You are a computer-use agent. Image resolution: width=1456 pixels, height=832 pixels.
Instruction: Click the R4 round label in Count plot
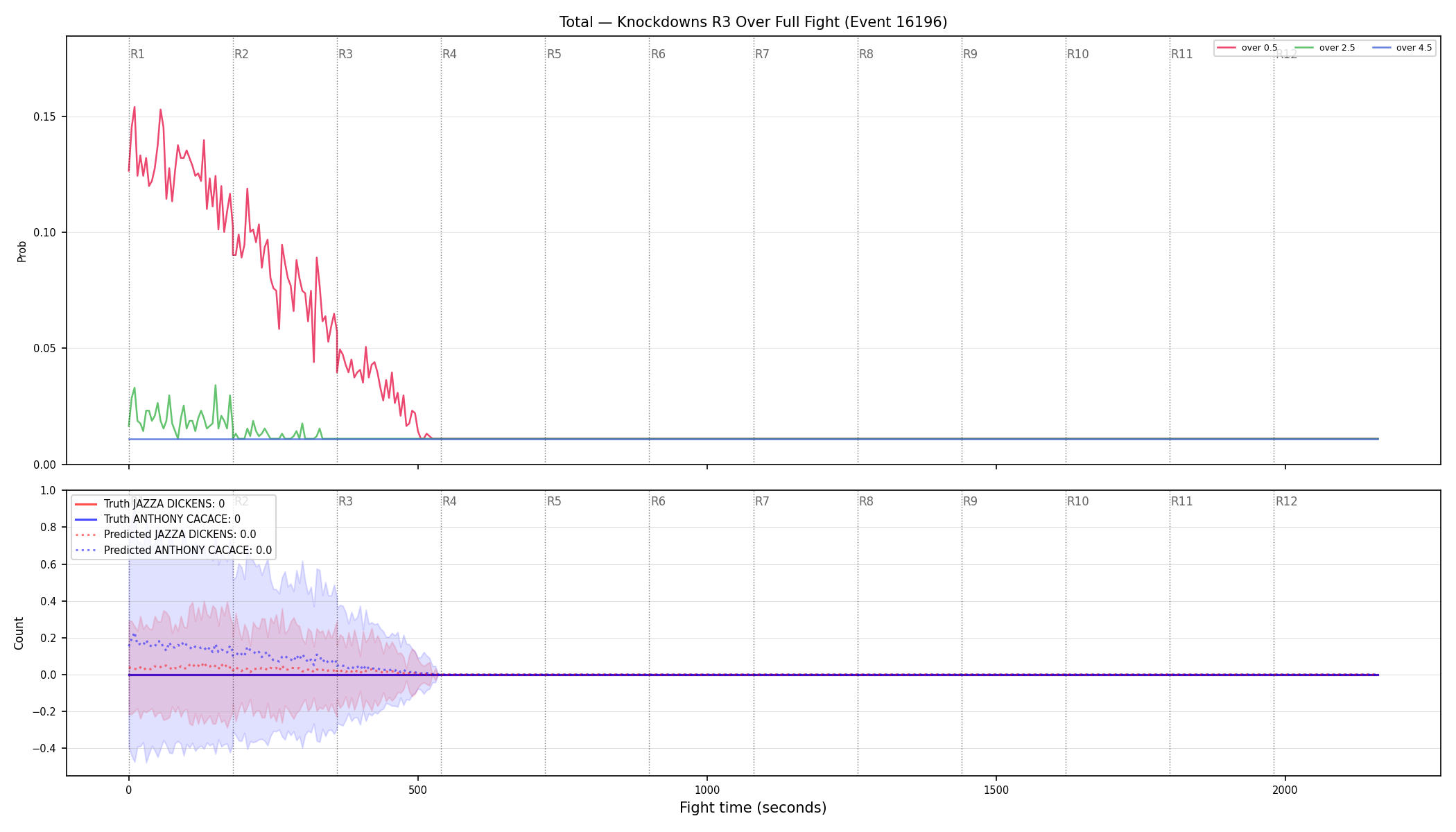point(449,501)
